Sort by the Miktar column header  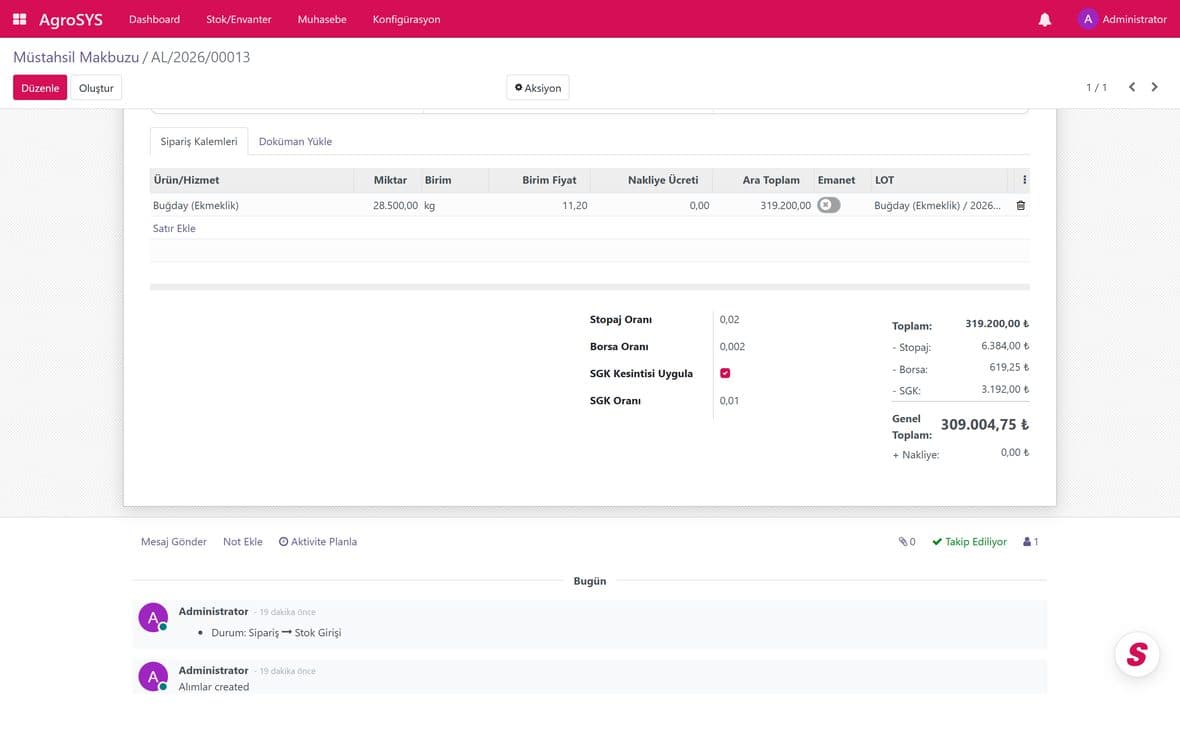coord(390,180)
